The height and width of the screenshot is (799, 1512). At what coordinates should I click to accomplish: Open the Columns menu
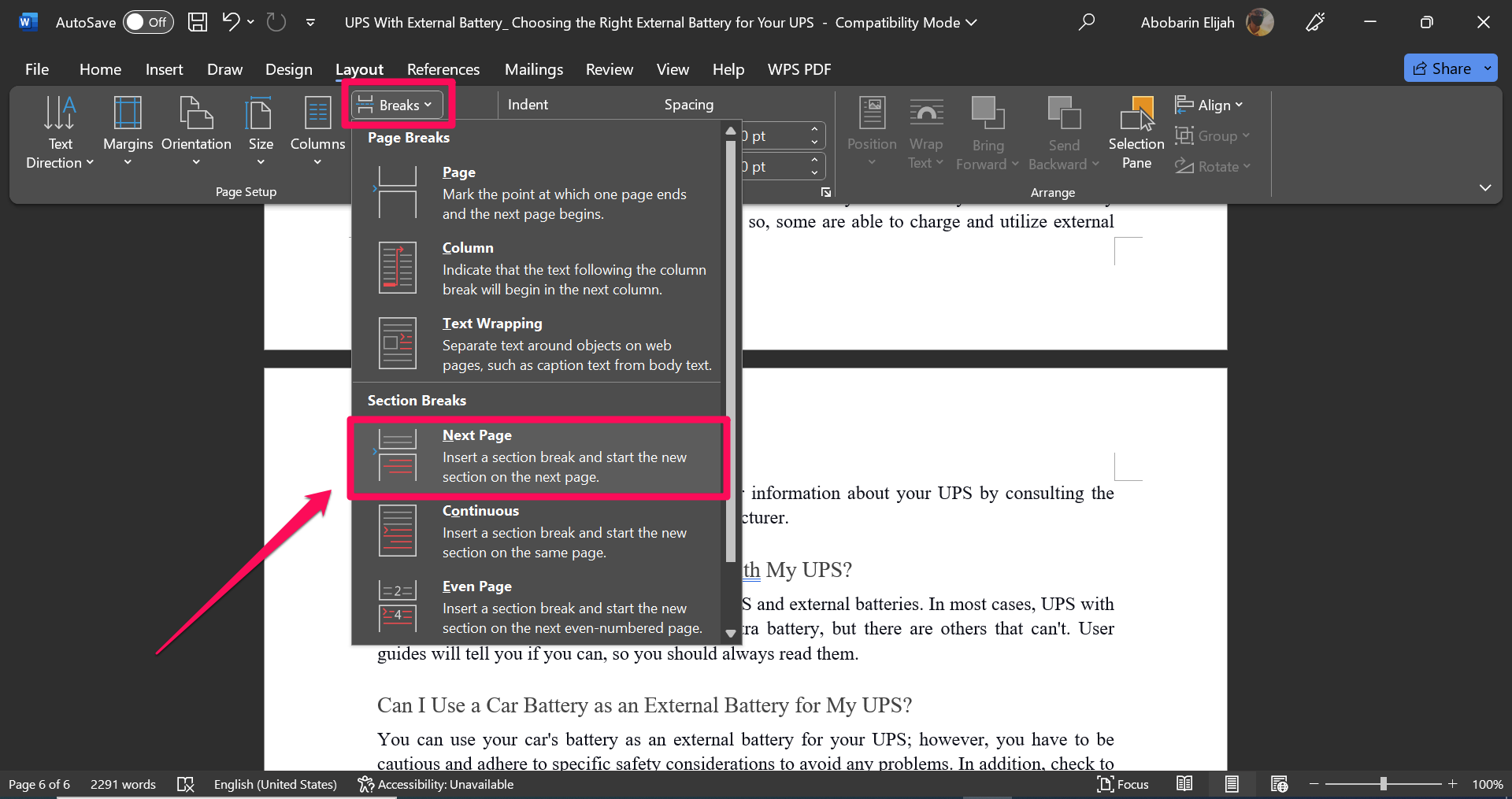coord(317,132)
